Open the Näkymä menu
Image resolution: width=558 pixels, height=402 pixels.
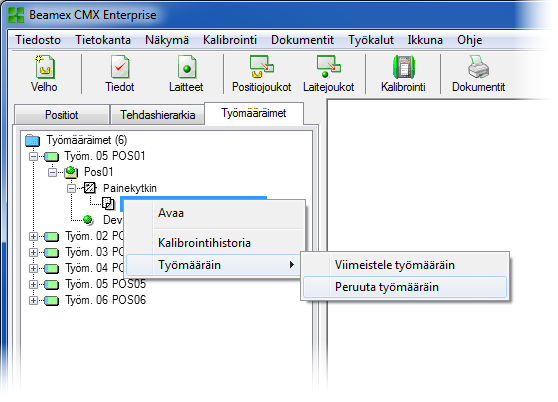167,40
